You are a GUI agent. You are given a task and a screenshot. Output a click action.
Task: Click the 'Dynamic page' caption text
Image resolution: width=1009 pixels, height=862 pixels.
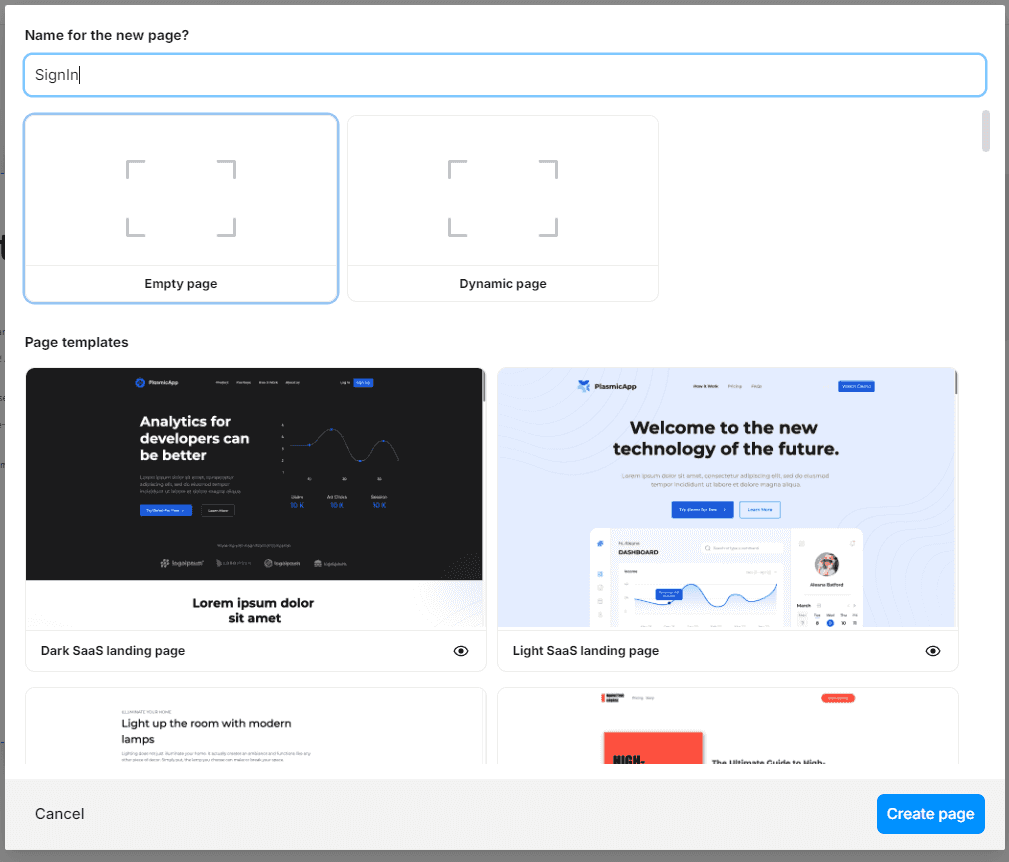pyautogui.click(x=503, y=284)
